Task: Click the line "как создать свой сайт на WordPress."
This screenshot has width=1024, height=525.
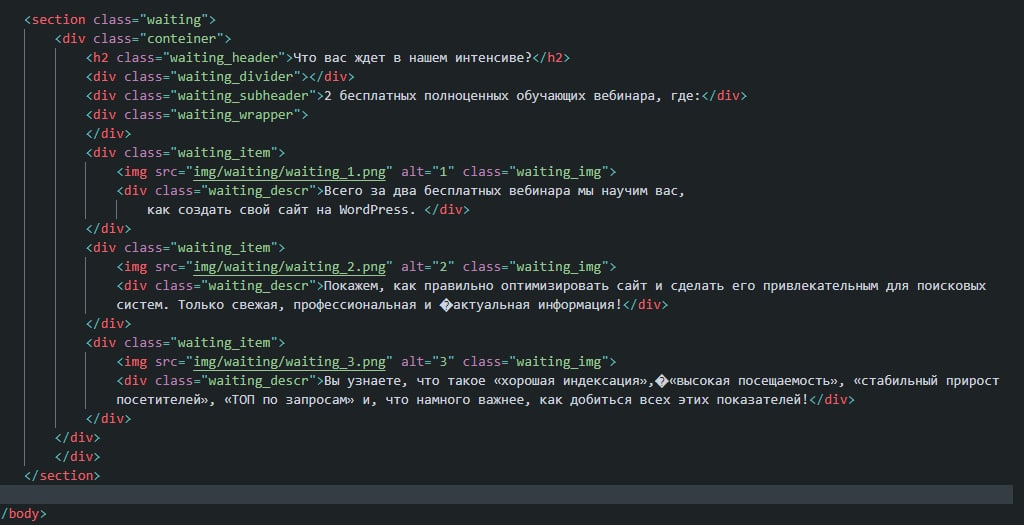Action: [281, 210]
